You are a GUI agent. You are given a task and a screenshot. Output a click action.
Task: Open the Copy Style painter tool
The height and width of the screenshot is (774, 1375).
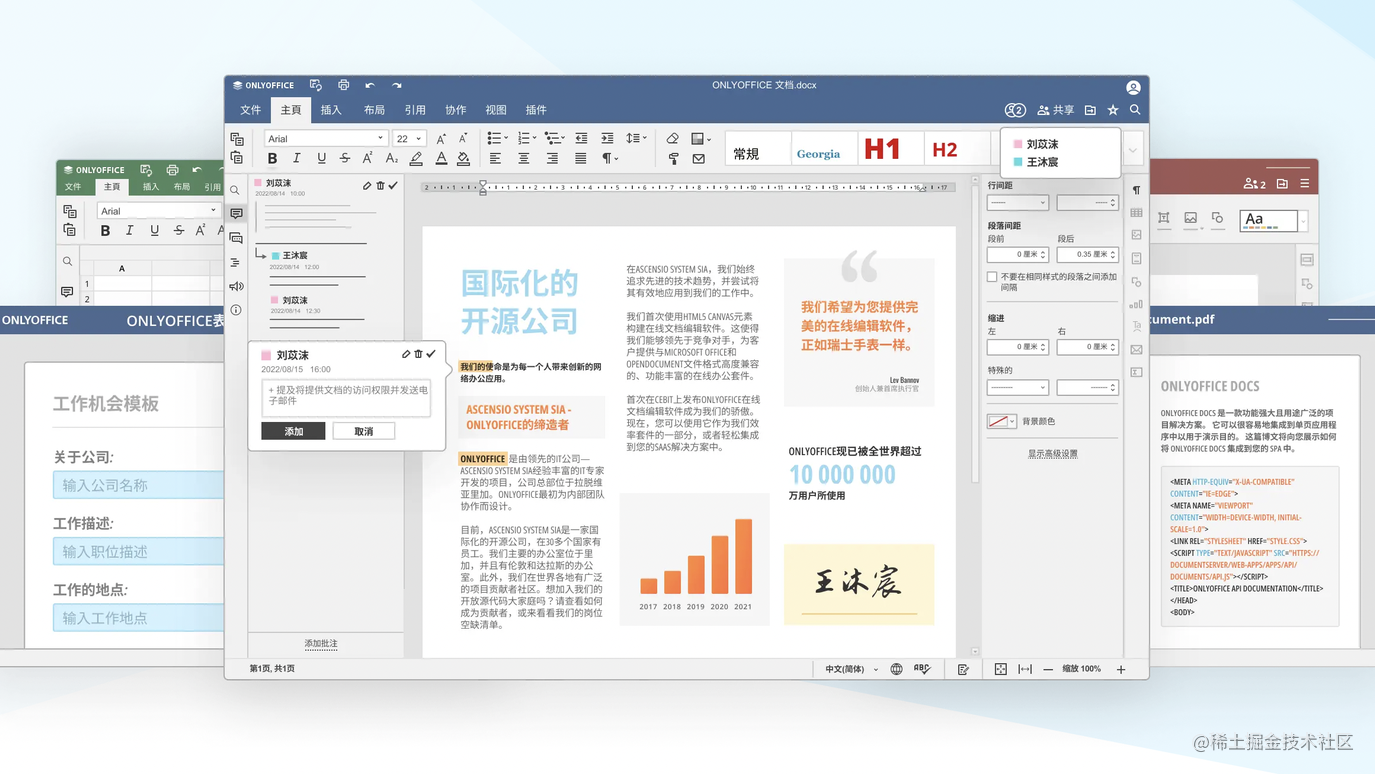(x=672, y=159)
